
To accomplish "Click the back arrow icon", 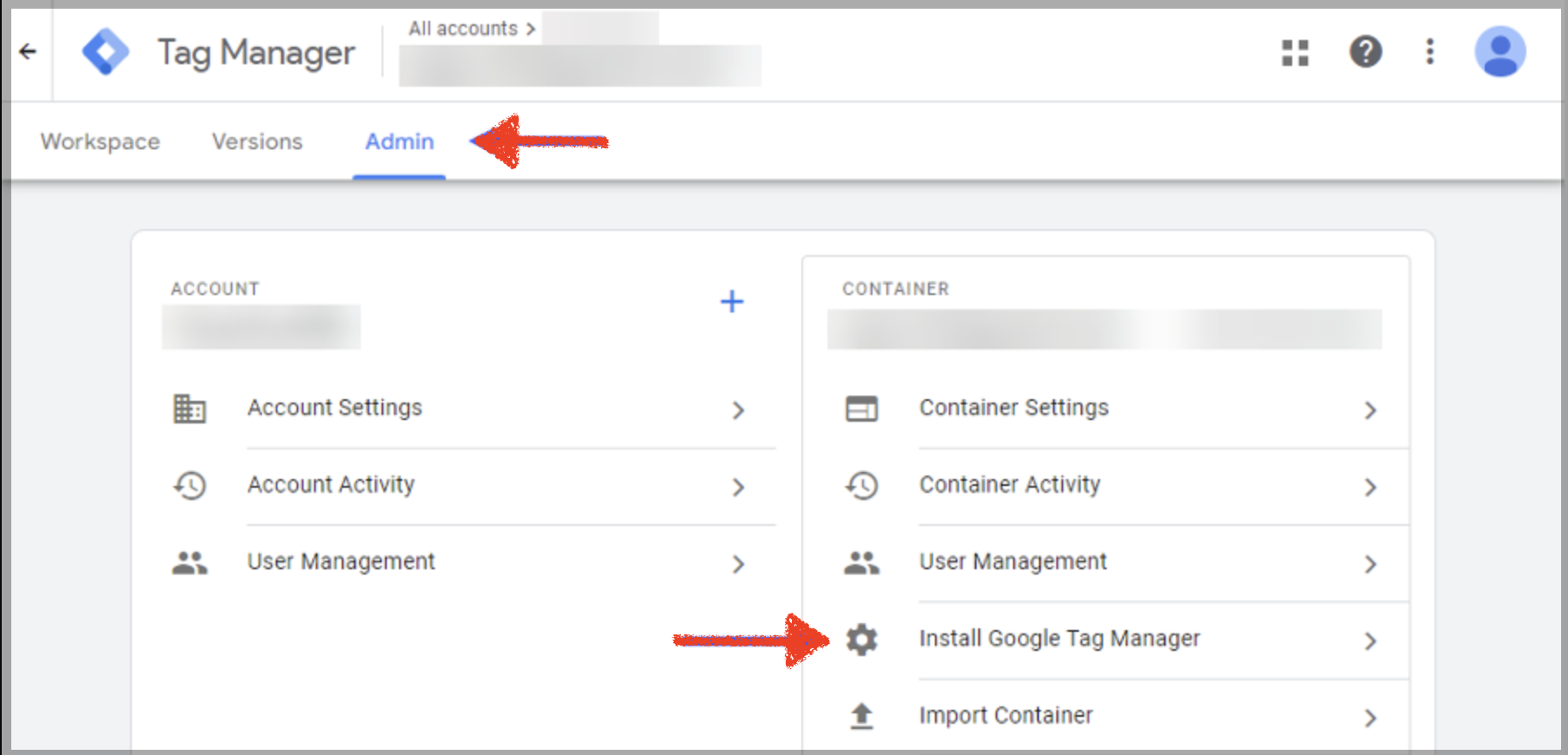I will point(28,51).
